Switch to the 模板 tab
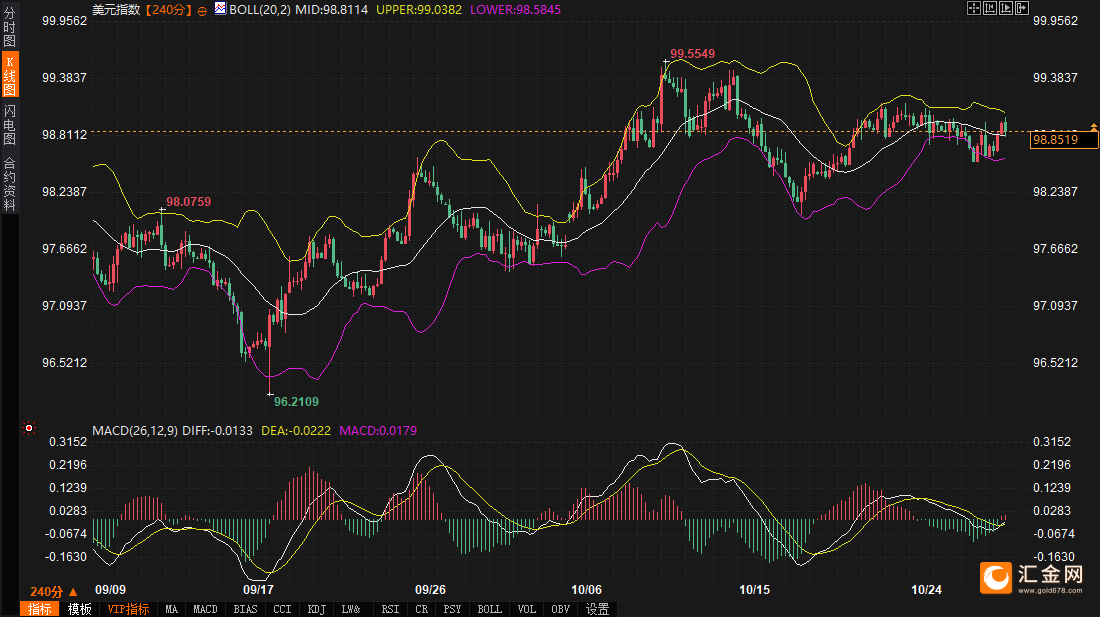 coord(80,609)
